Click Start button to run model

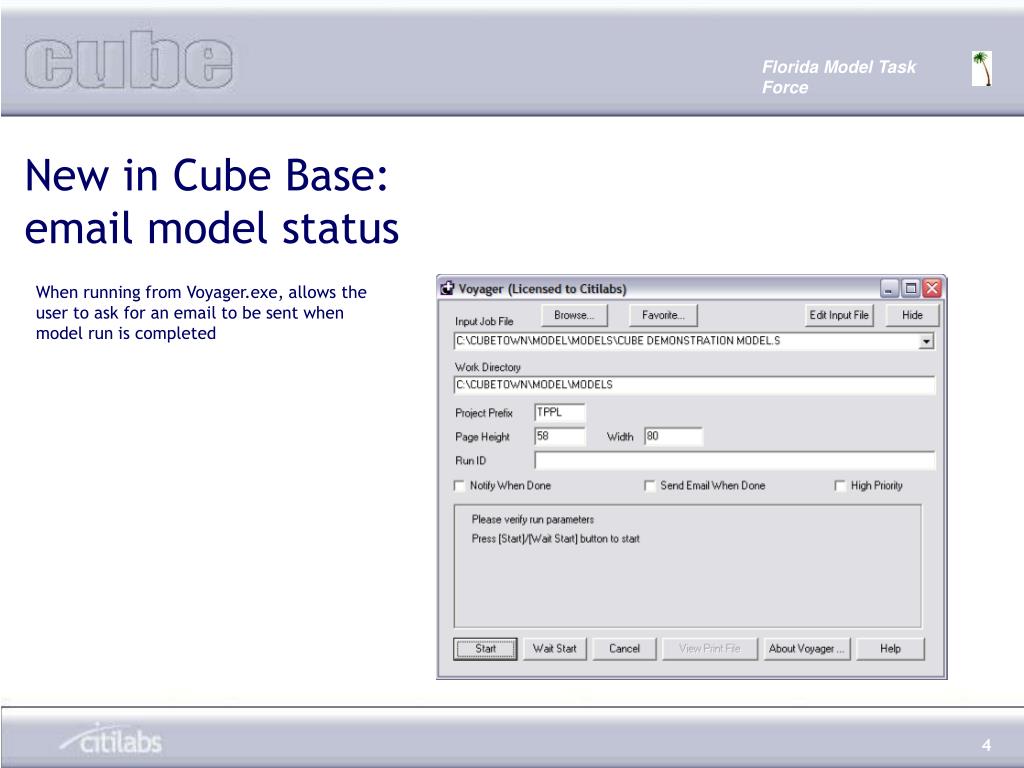(x=485, y=648)
